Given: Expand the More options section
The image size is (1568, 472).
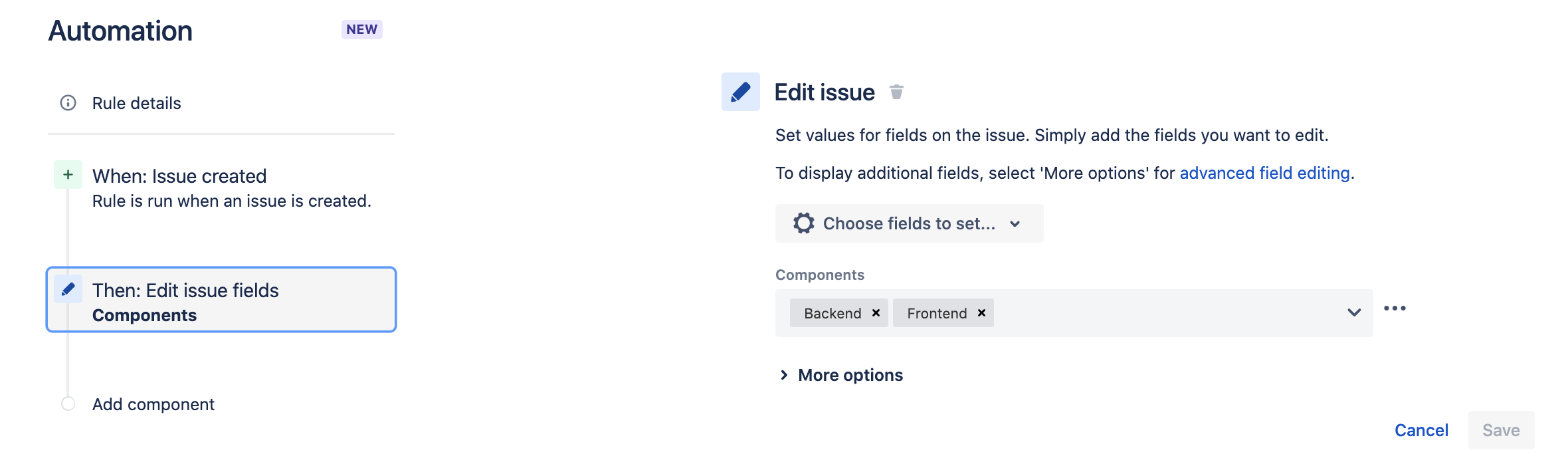Looking at the screenshot, I should point(841,375).
